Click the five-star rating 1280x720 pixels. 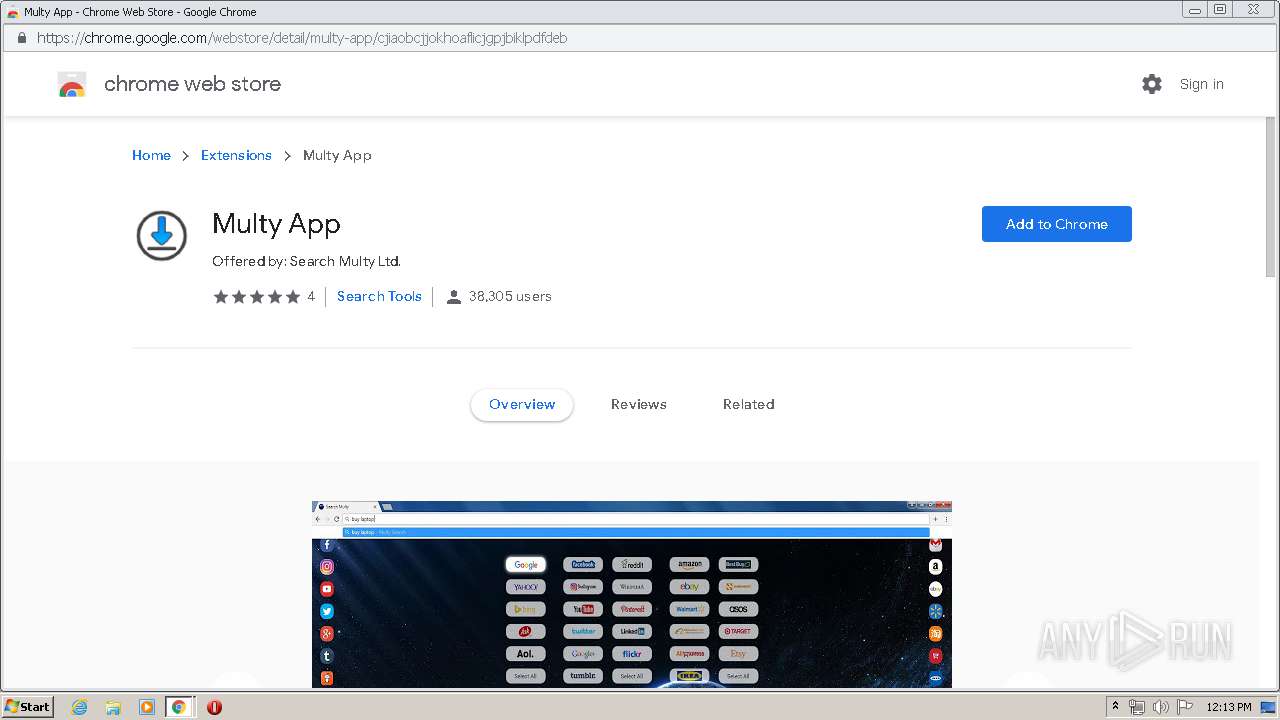pyautogui.click(x=257, y=297)
